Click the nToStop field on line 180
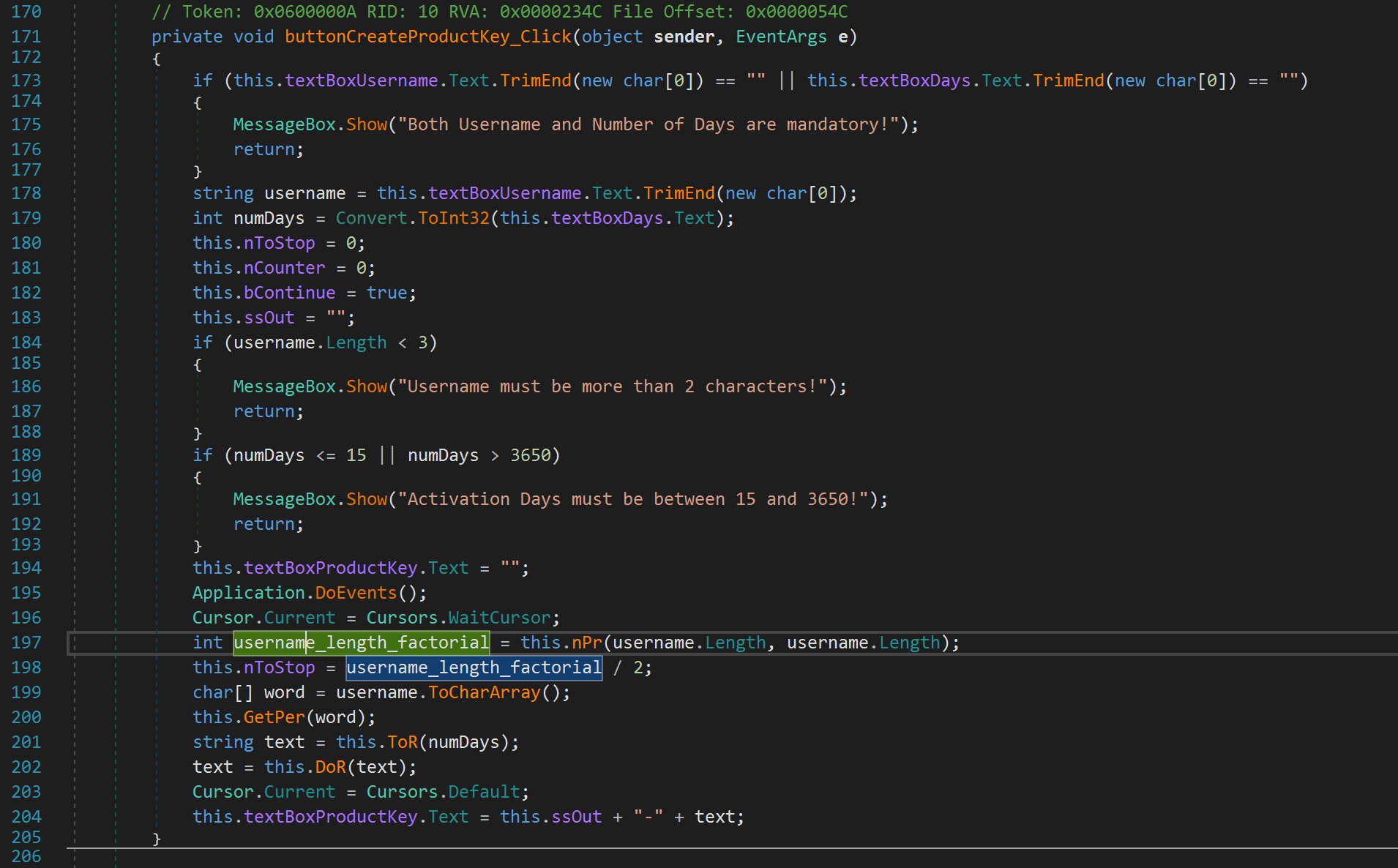This screenshot has height=868, width=1398. [280, 243]
